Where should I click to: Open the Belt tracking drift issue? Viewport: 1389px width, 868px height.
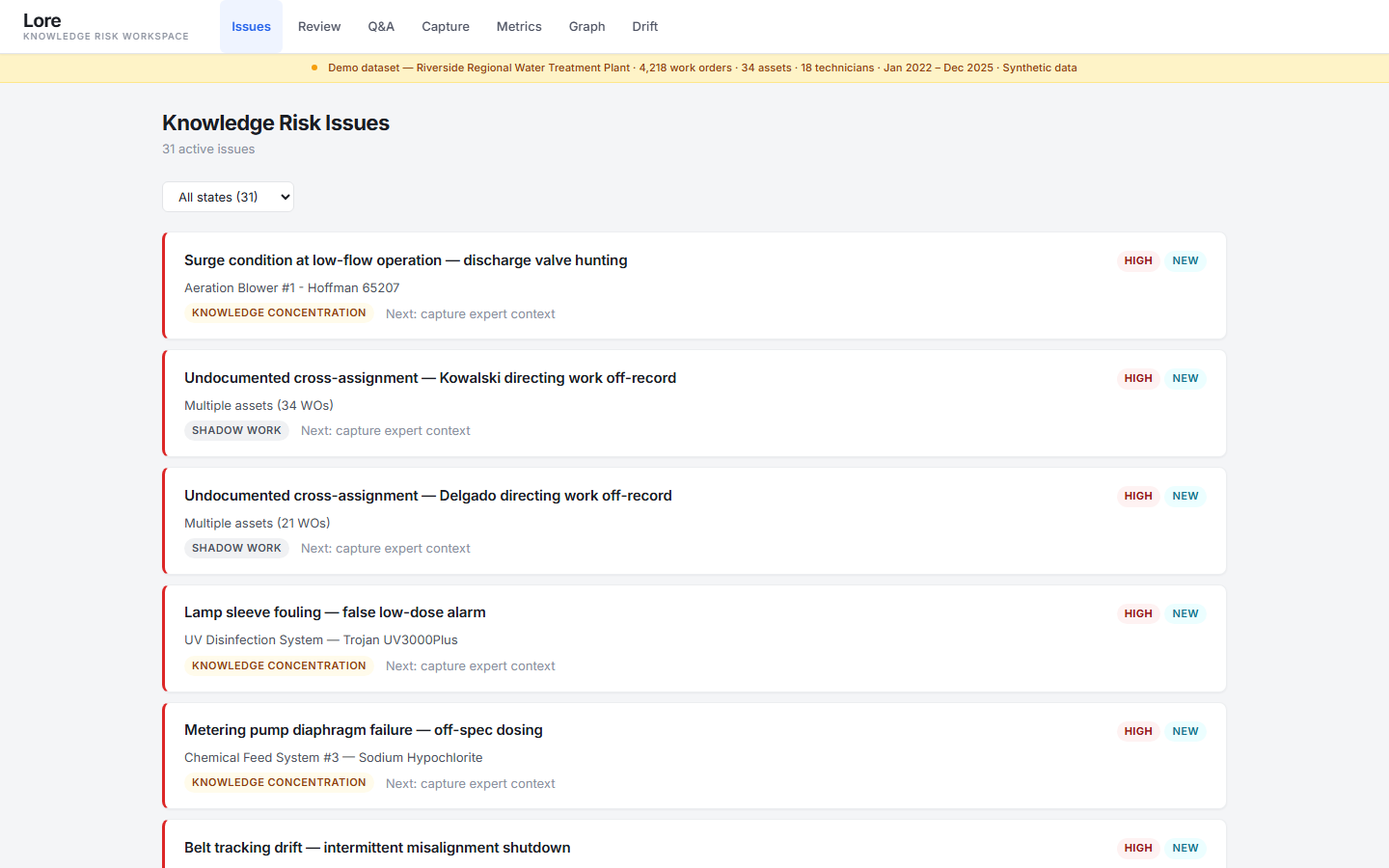click(377, 848)
